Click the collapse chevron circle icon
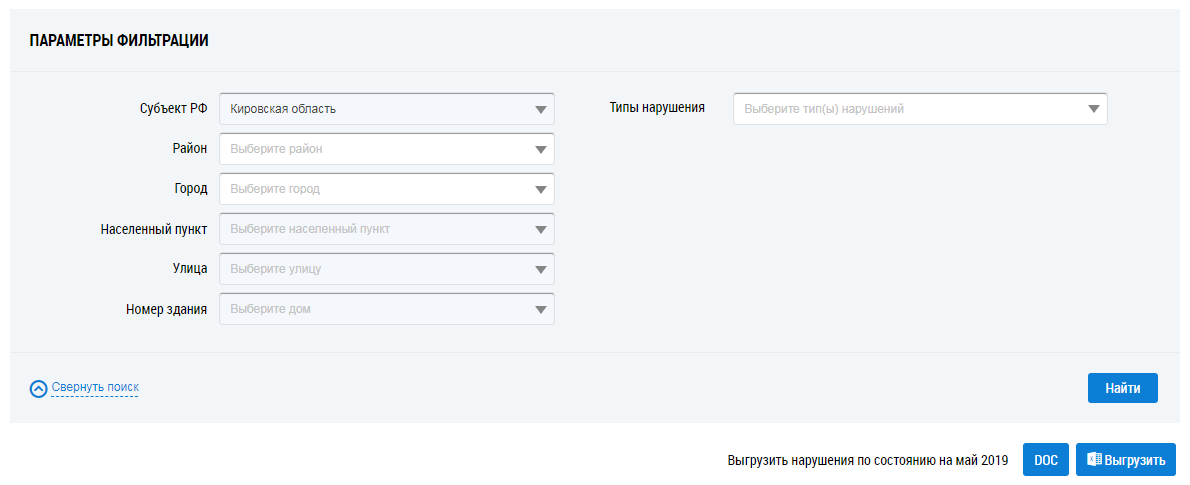Image resolution: width=1190 pixels, height=485 pixels. point(39,388)
